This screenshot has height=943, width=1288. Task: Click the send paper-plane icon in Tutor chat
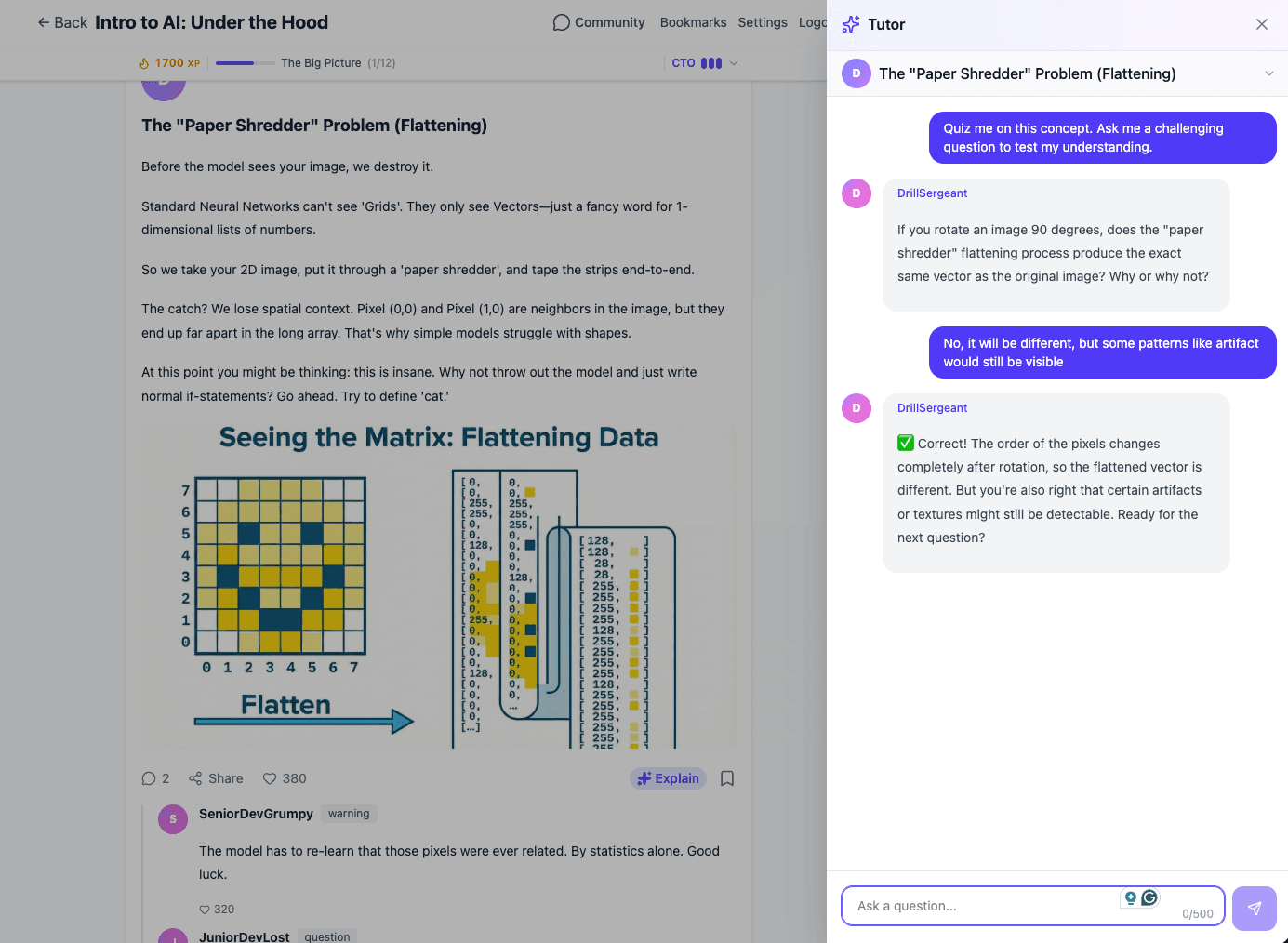pyautogui.click(x=1254, y=908)
